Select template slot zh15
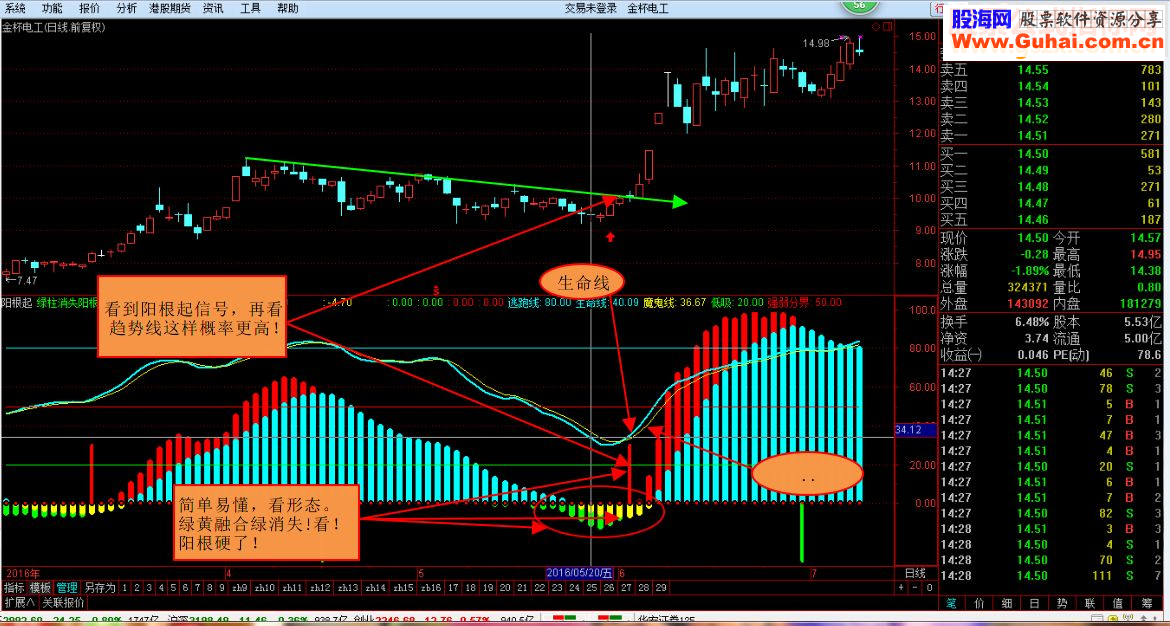This screenshot has width=1170, height=626. 403,588
